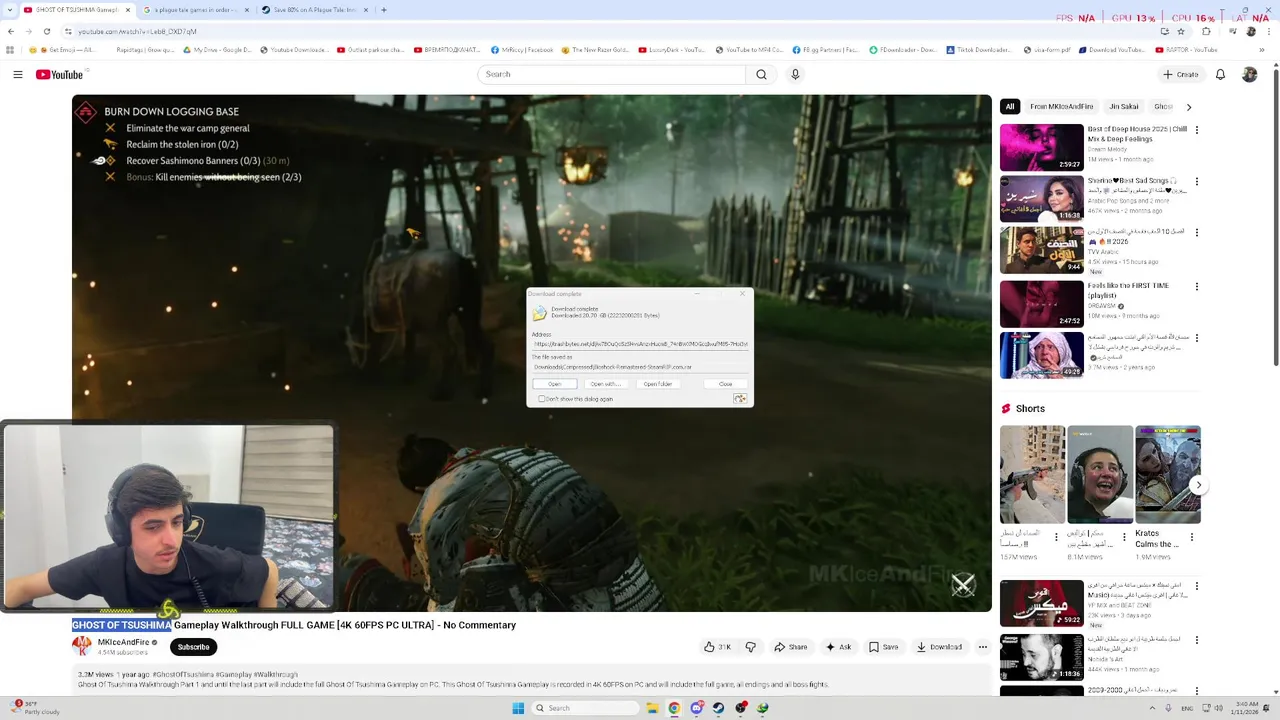Open the YouTube account avatar menu

[1249, 74]
